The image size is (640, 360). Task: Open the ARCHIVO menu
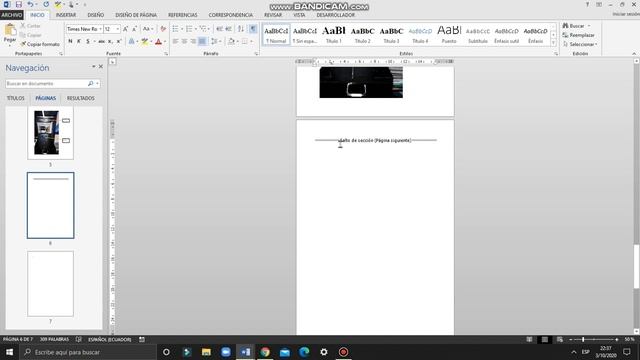click(11, 15)
